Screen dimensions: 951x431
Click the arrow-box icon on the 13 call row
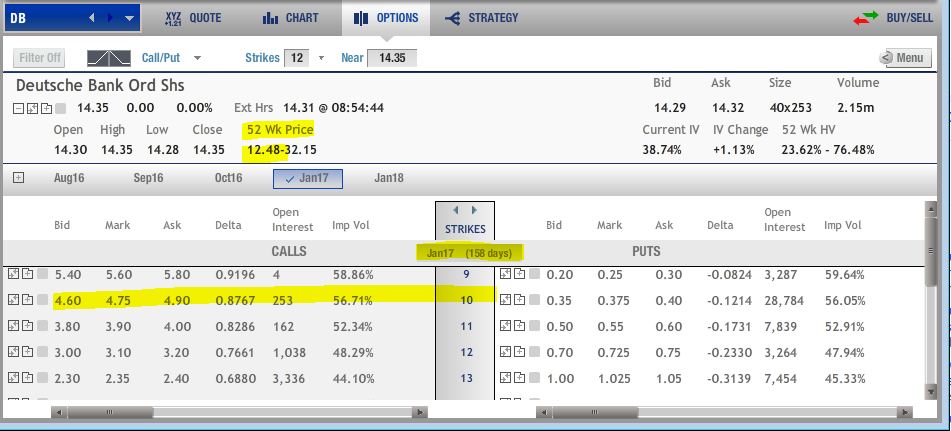pos(13,378)
